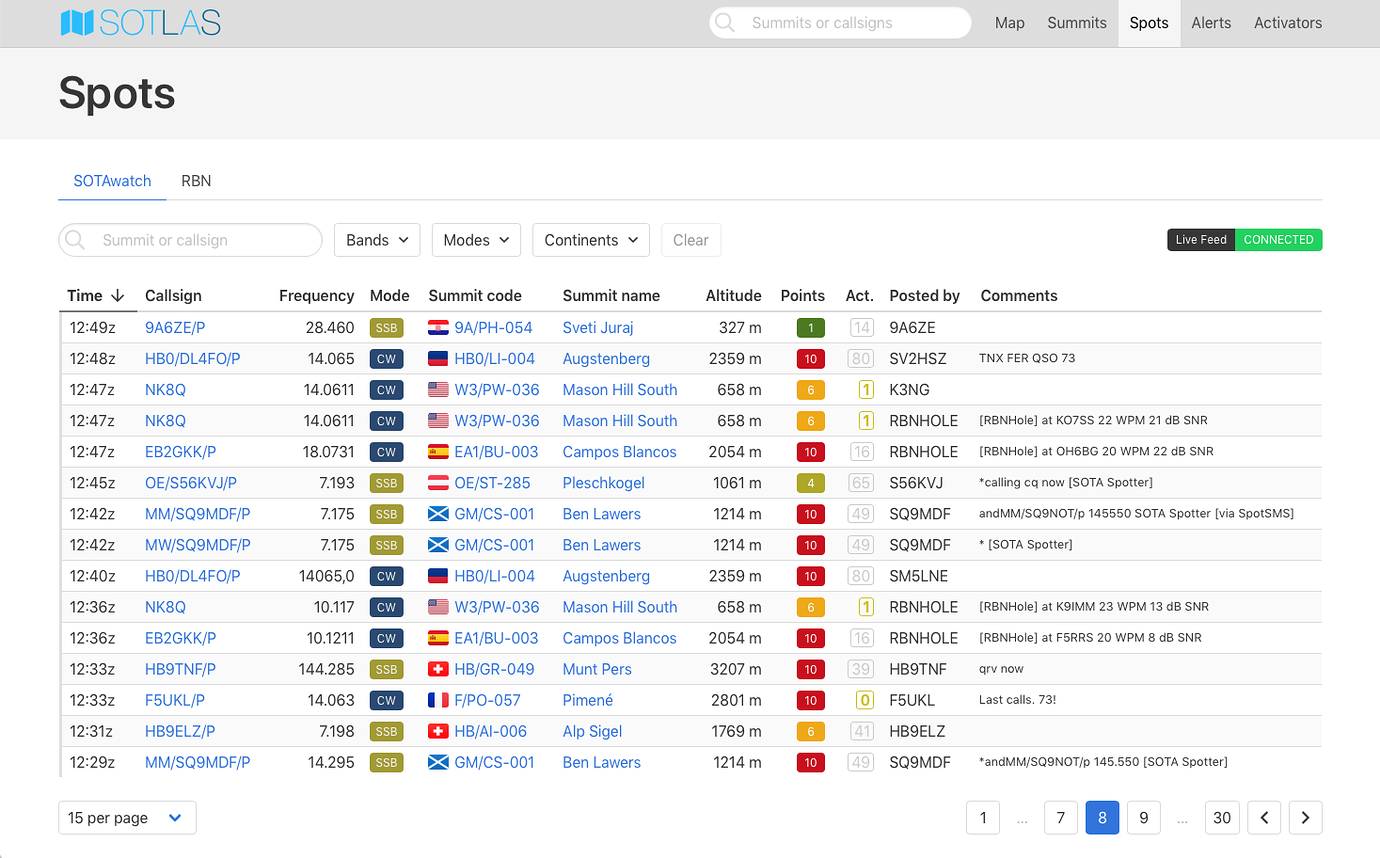Click the French flag icon for F/PO-057
The height and width of the screenshot is (858, 1380).
point(438,700)
